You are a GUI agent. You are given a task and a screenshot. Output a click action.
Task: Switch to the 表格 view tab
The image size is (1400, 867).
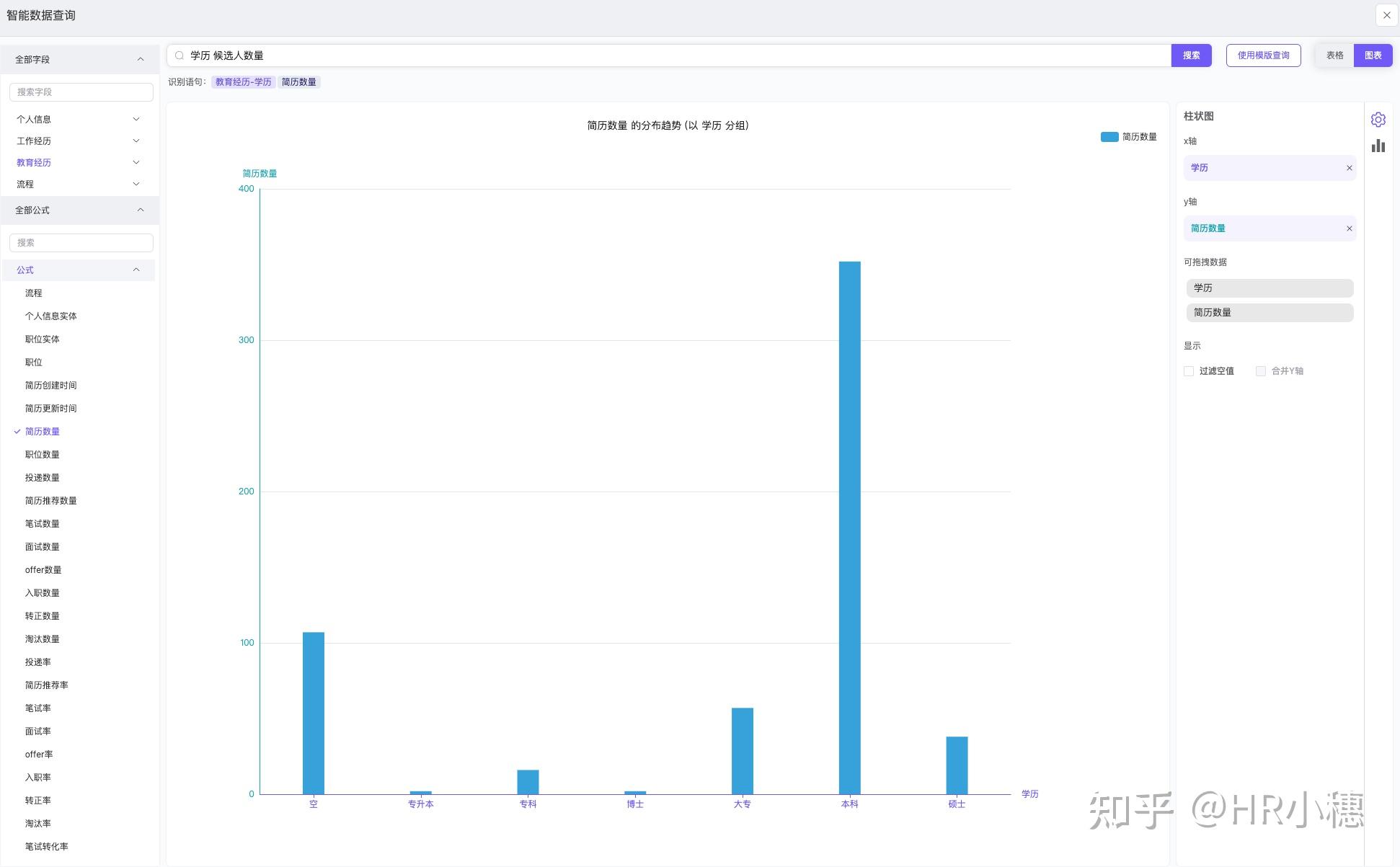point(1334,55)
